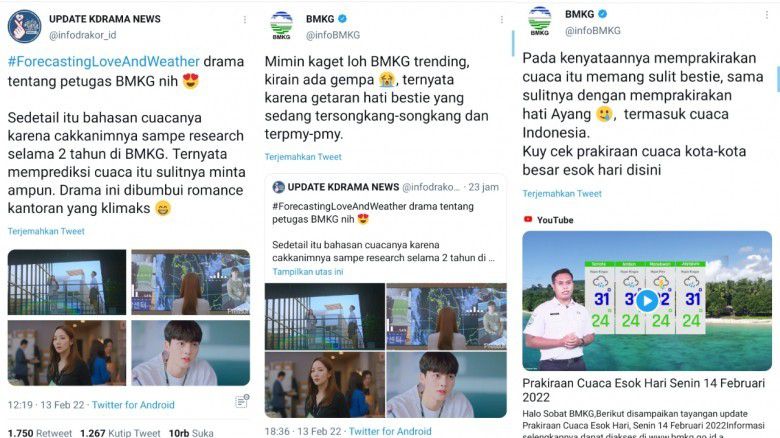Click BMKG logo avatar in middle tweet
Viewport: 780px width, 438px height.
(x=281, y=25)
